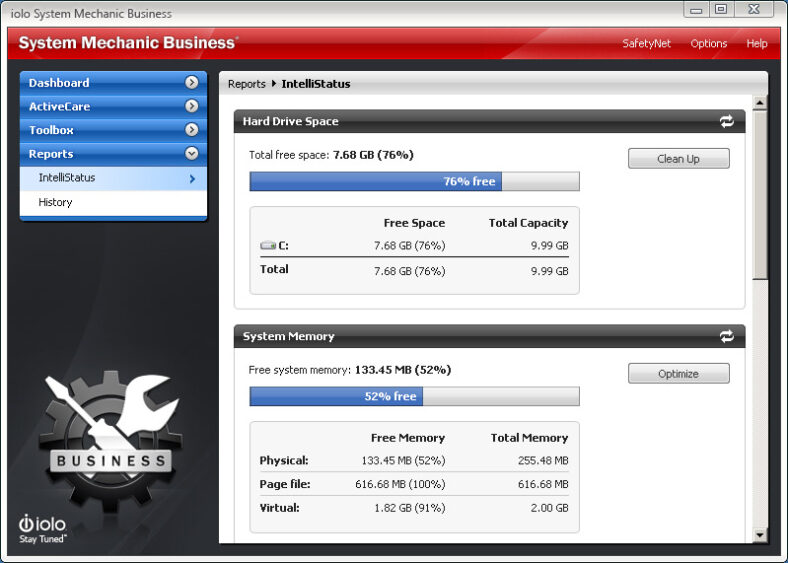This screenshot has height=563, width=788.
Task: Collapse the Reports section chevron
Action: tap(191, 153)
